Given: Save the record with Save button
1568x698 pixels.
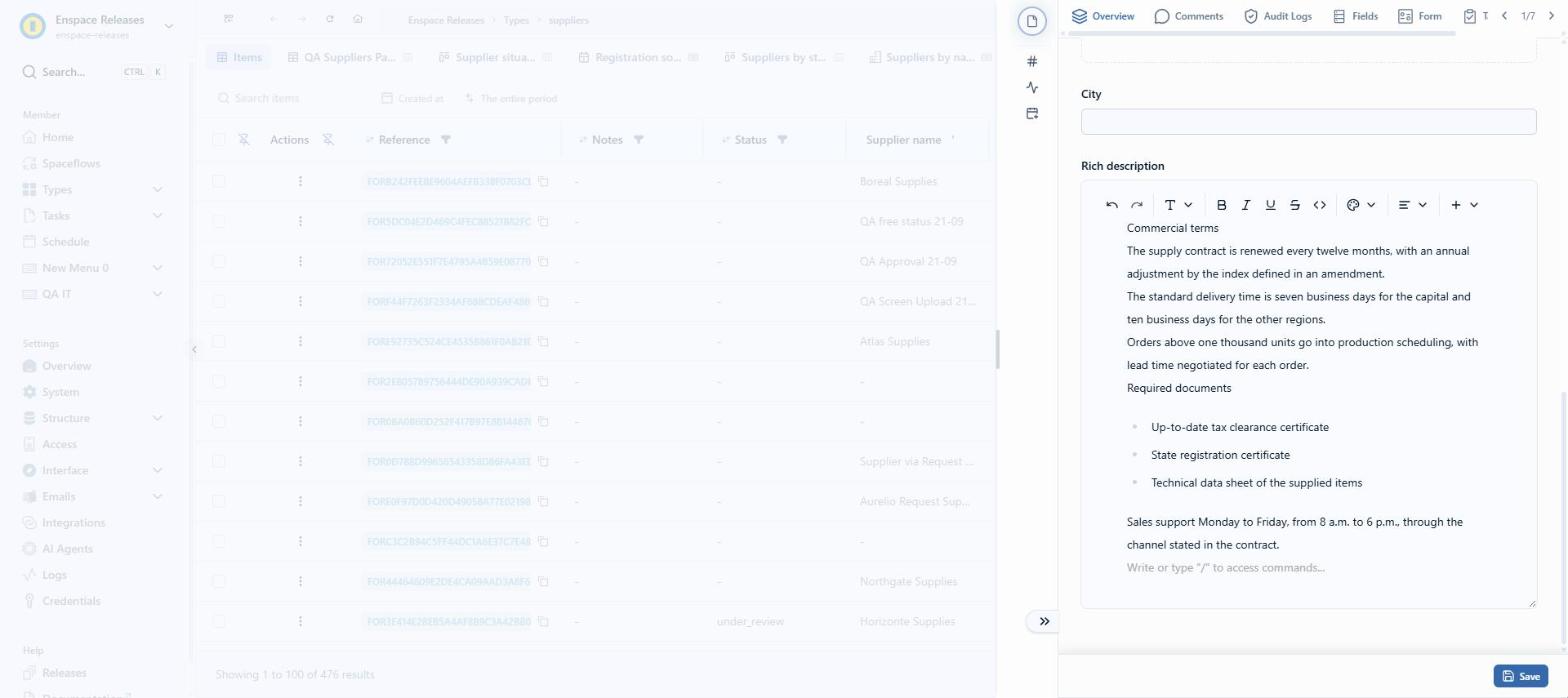Looking at the screenshot, I should coord(1521,677).
